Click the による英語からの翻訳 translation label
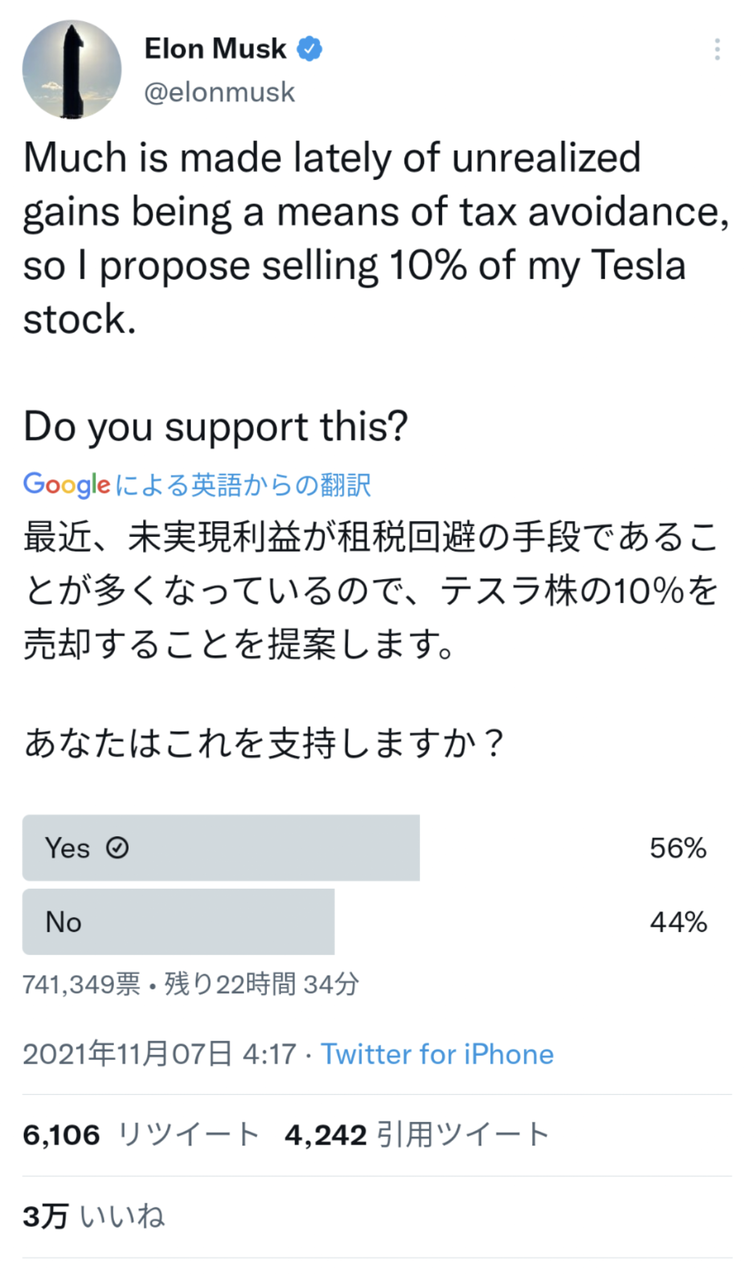This screenshot has height=1280, width=754. (x=243, y=486)
